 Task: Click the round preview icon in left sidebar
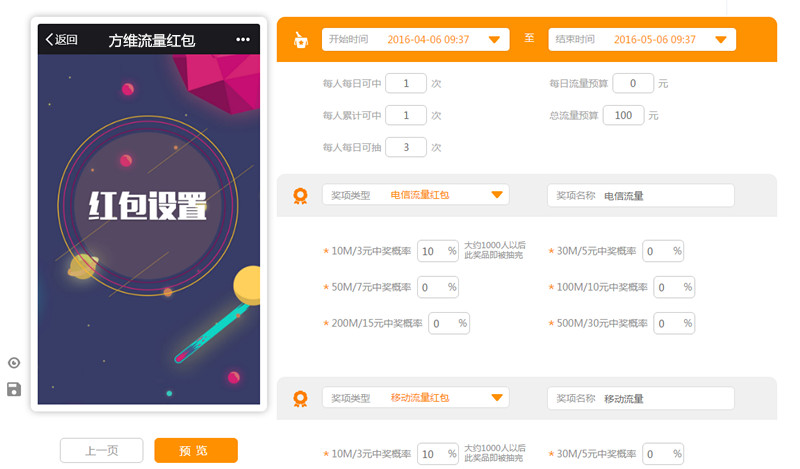click(x=14, y=363)
